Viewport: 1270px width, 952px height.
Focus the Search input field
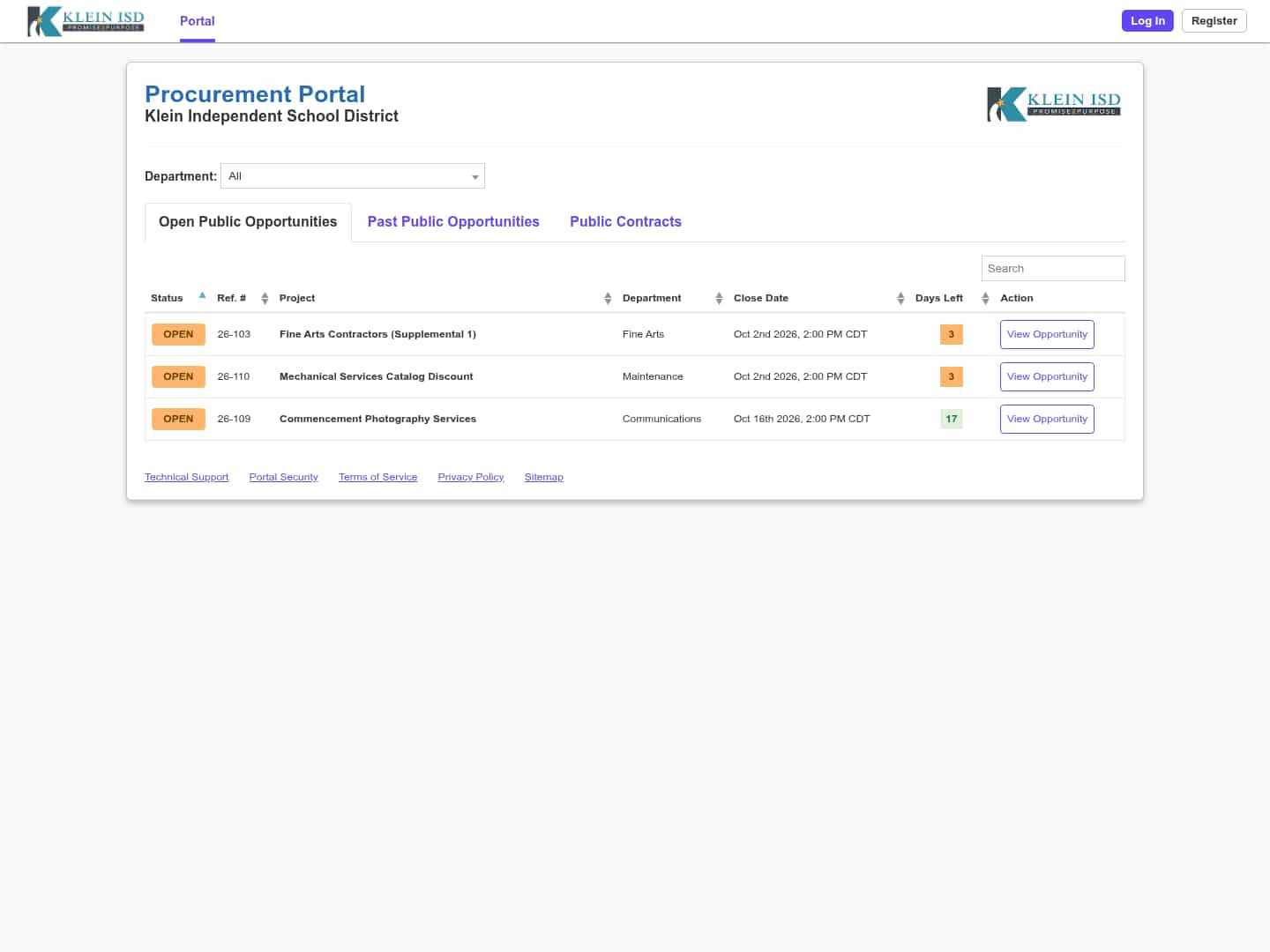click(1053, 269)
